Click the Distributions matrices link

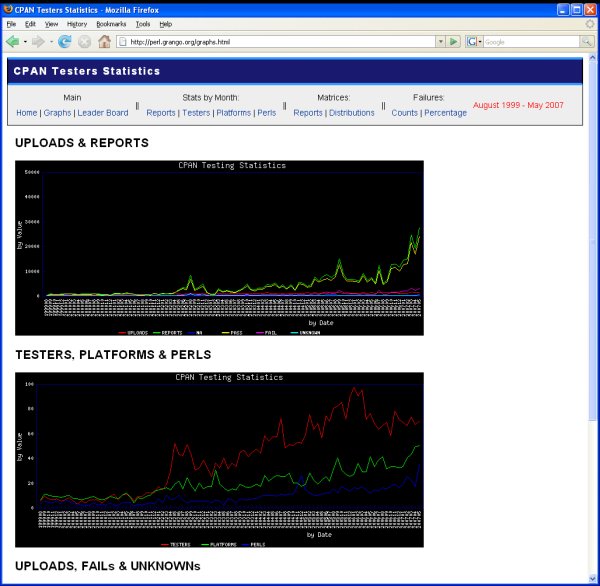click(x=351, y=113)
